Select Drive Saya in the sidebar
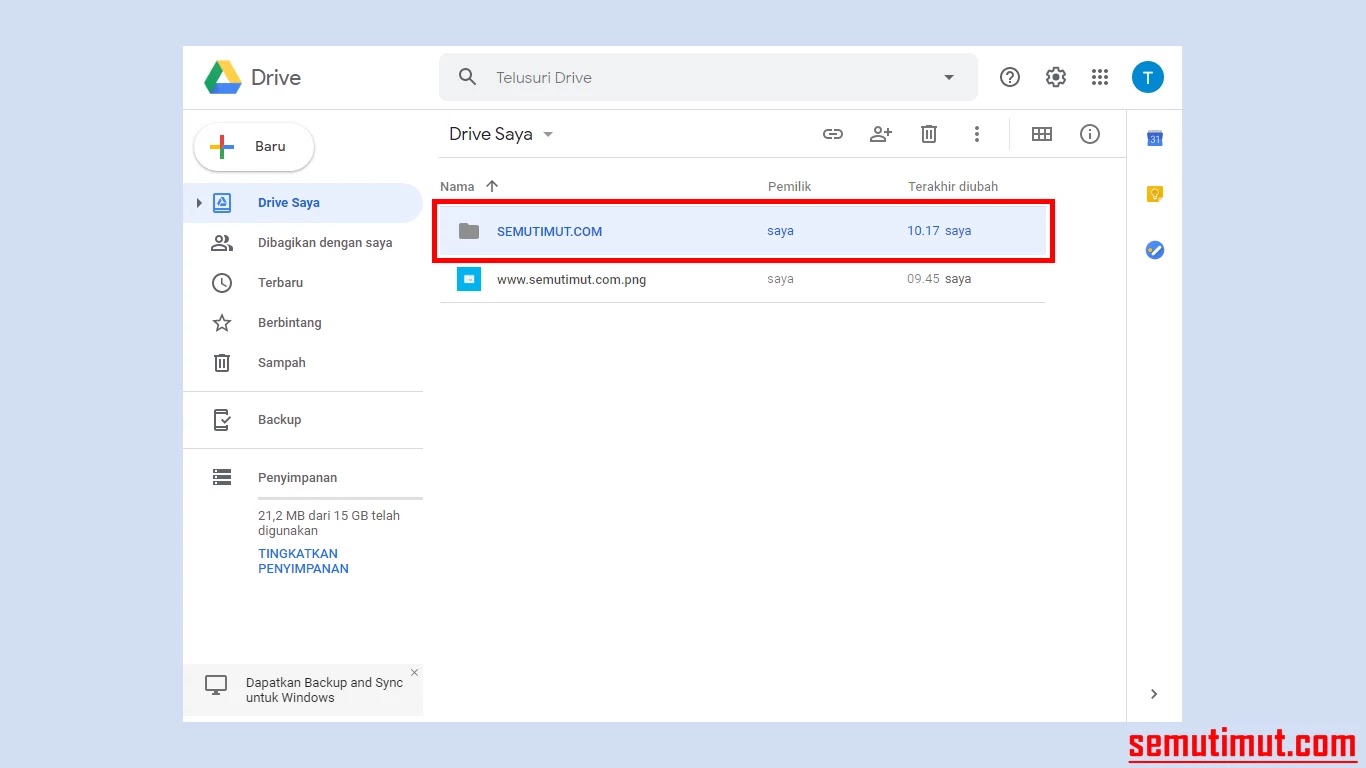 point(303,203)
